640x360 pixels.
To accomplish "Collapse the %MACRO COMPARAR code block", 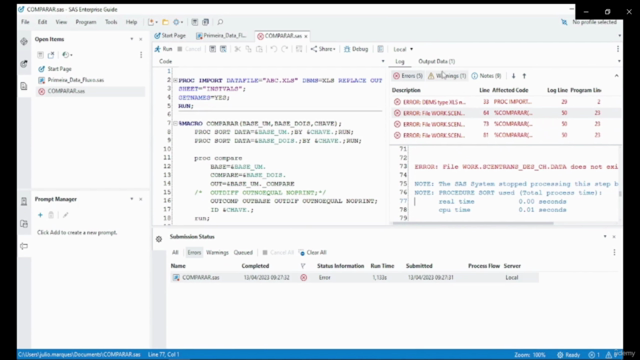I will (x=175, y=123).
